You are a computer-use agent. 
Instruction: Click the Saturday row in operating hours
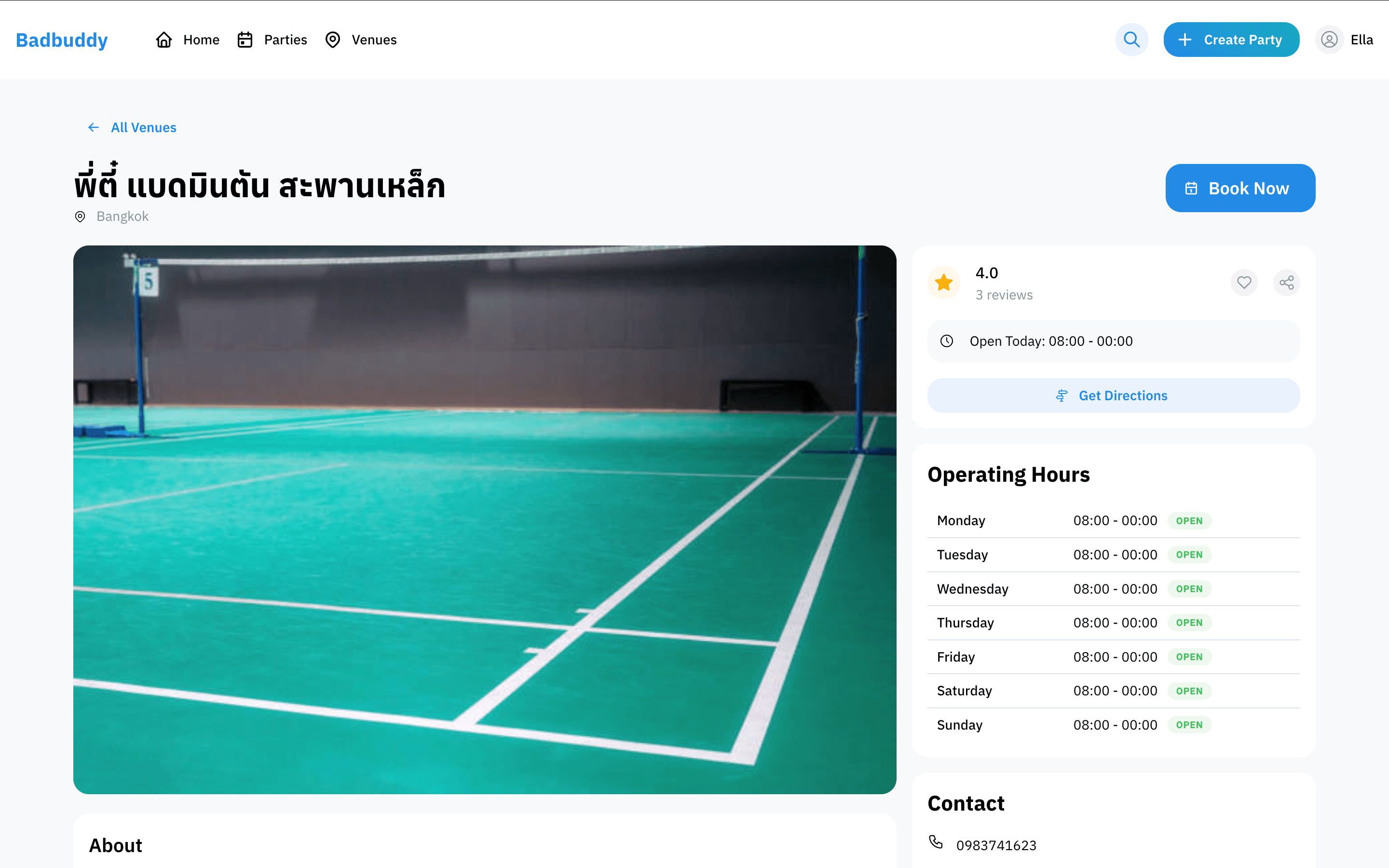pyautogui.click(x=1113, y=691)
